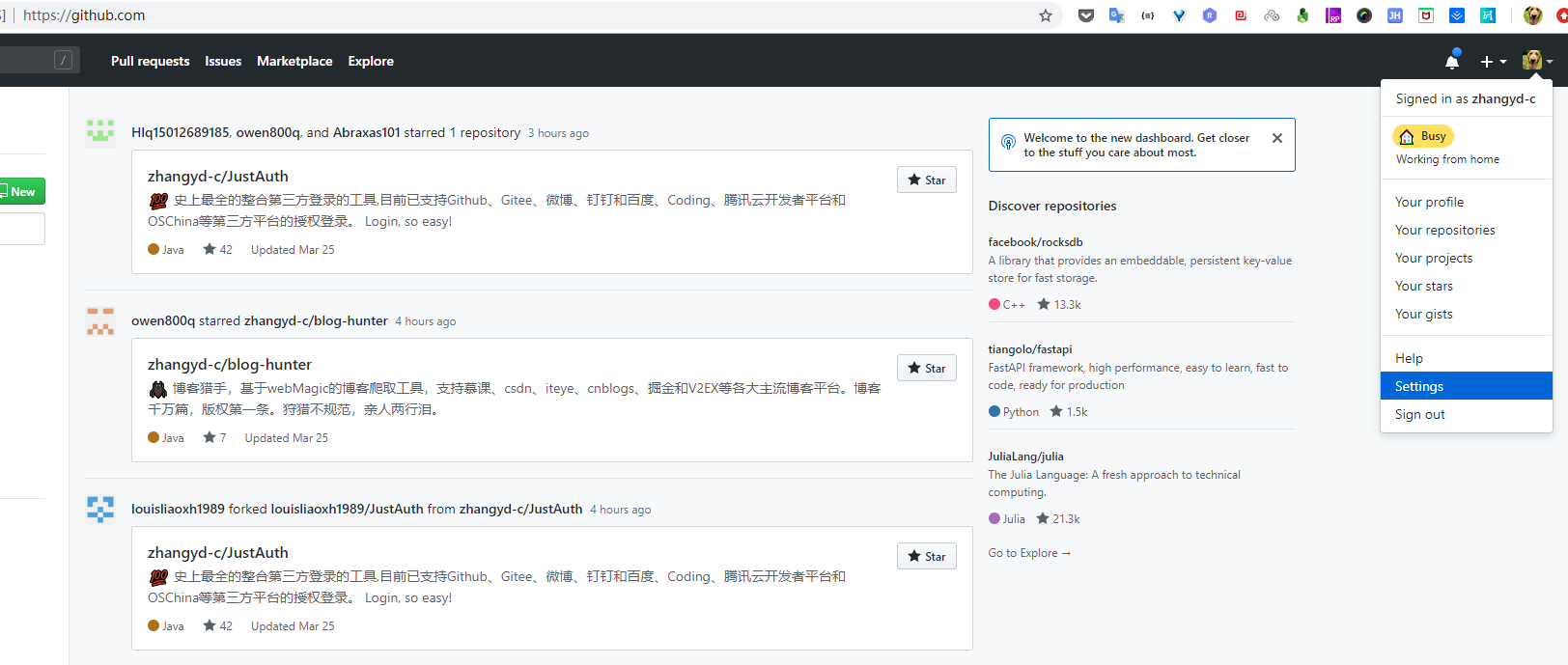Click the broadcast icon in welcome banner

pos(1008,143)
